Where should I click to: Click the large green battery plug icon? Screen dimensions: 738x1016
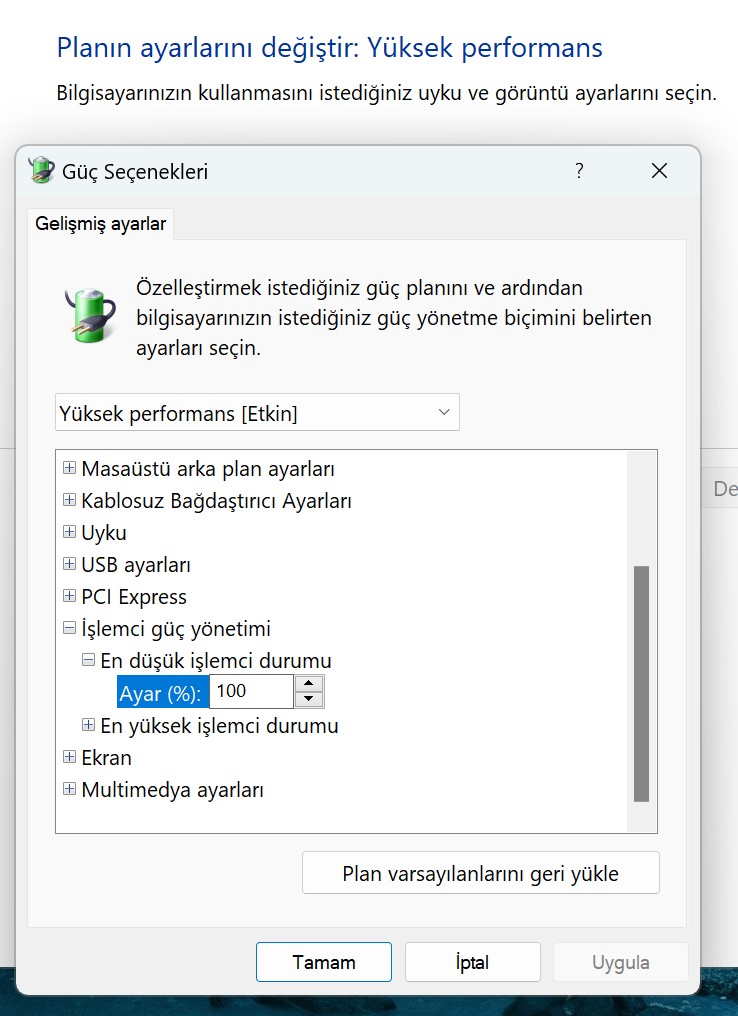click(x=91, y=315)
